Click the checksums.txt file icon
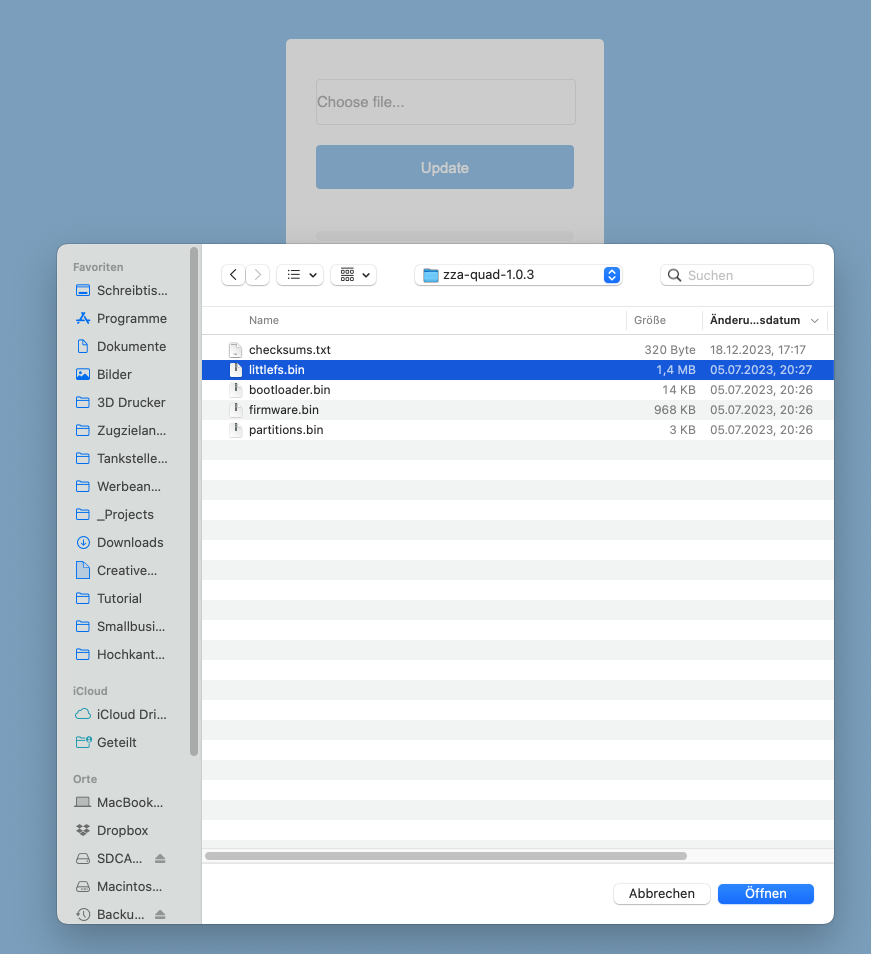 (x=235, y=350)
